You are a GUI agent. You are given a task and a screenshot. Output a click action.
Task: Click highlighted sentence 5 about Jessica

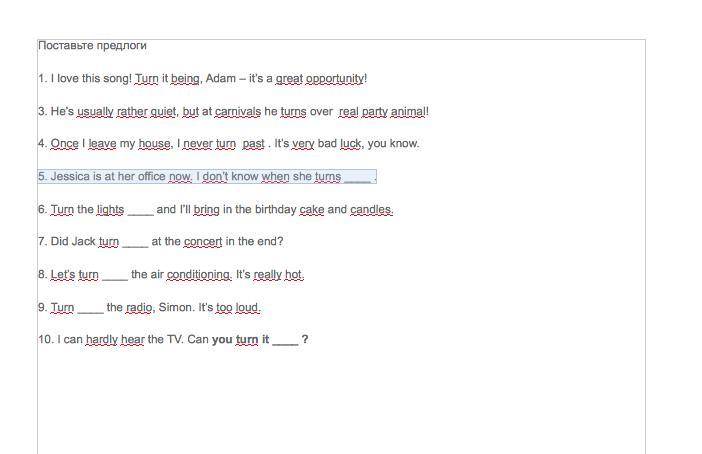point(207,176)
